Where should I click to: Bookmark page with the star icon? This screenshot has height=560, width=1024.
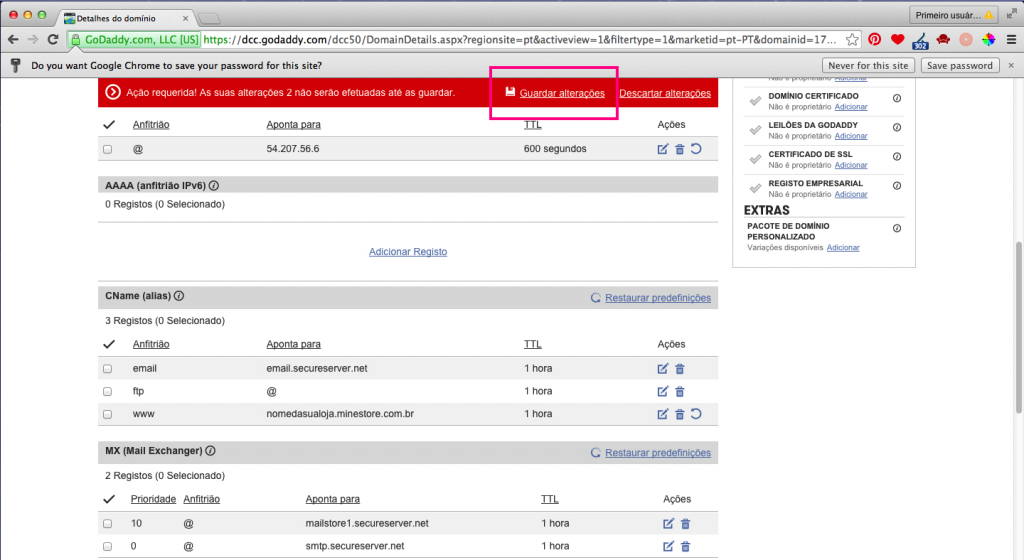click(852, 40)
